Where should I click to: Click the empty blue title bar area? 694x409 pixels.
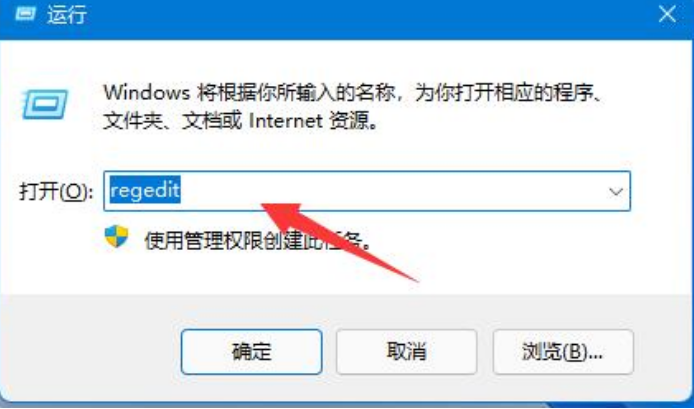[x=367, y=15]
